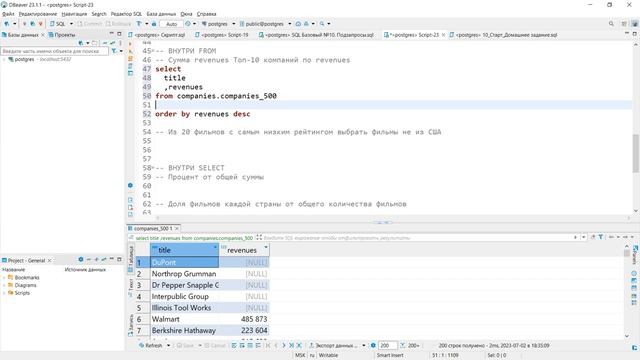Click 'order by revenues desc' on line 52

203,114
